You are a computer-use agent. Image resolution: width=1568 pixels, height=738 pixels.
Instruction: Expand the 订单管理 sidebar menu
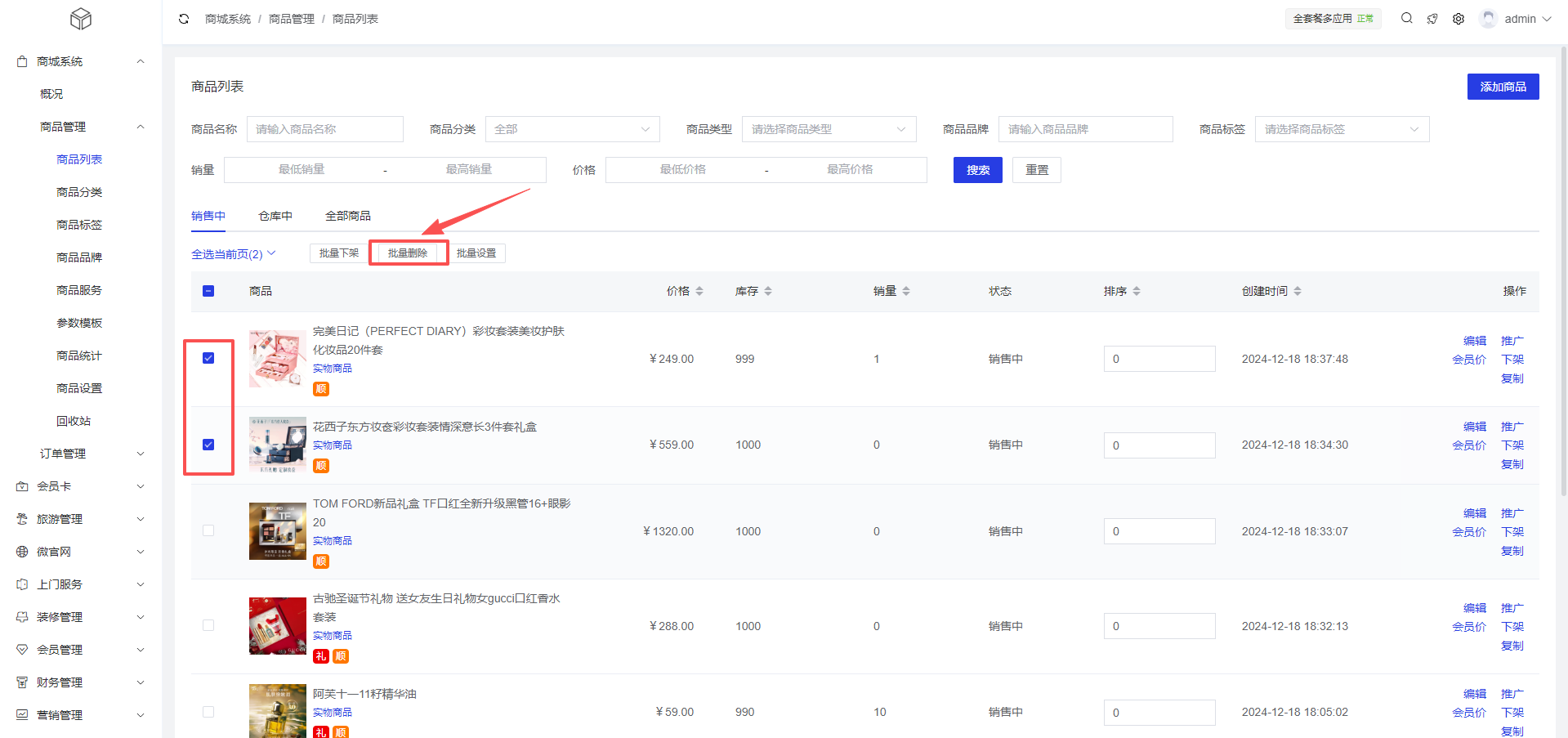pyautogui.click(x=90, y=454)
